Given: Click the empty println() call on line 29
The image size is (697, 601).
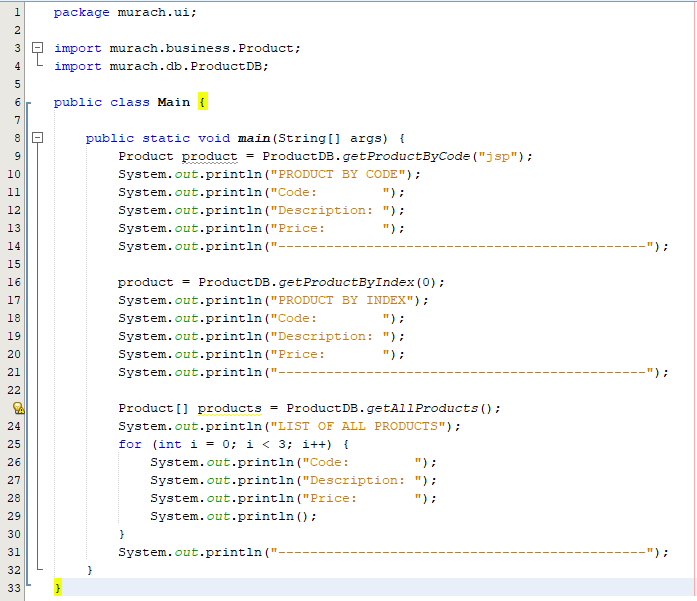Looking at the screenshot, I should click(233, 517).
